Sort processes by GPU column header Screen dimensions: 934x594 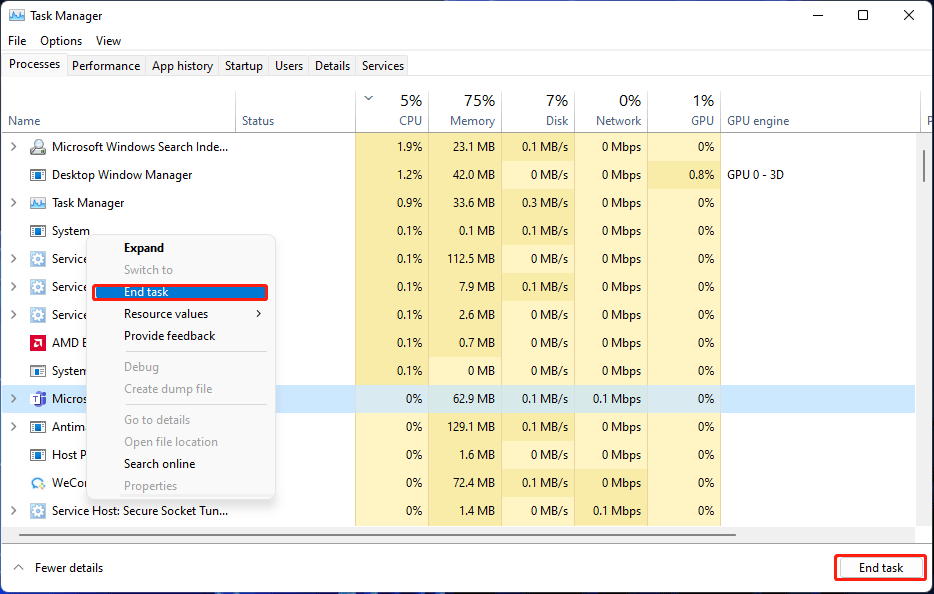click(x=684, y=110)
